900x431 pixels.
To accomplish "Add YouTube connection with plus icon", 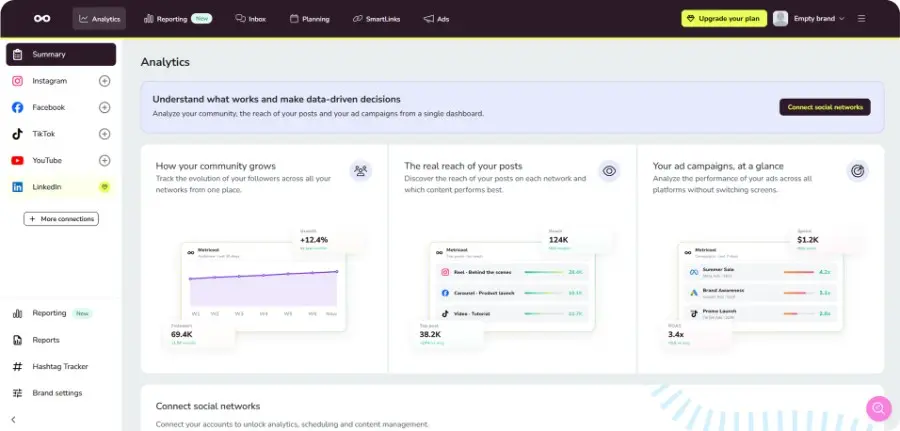I will pos(104,160).
